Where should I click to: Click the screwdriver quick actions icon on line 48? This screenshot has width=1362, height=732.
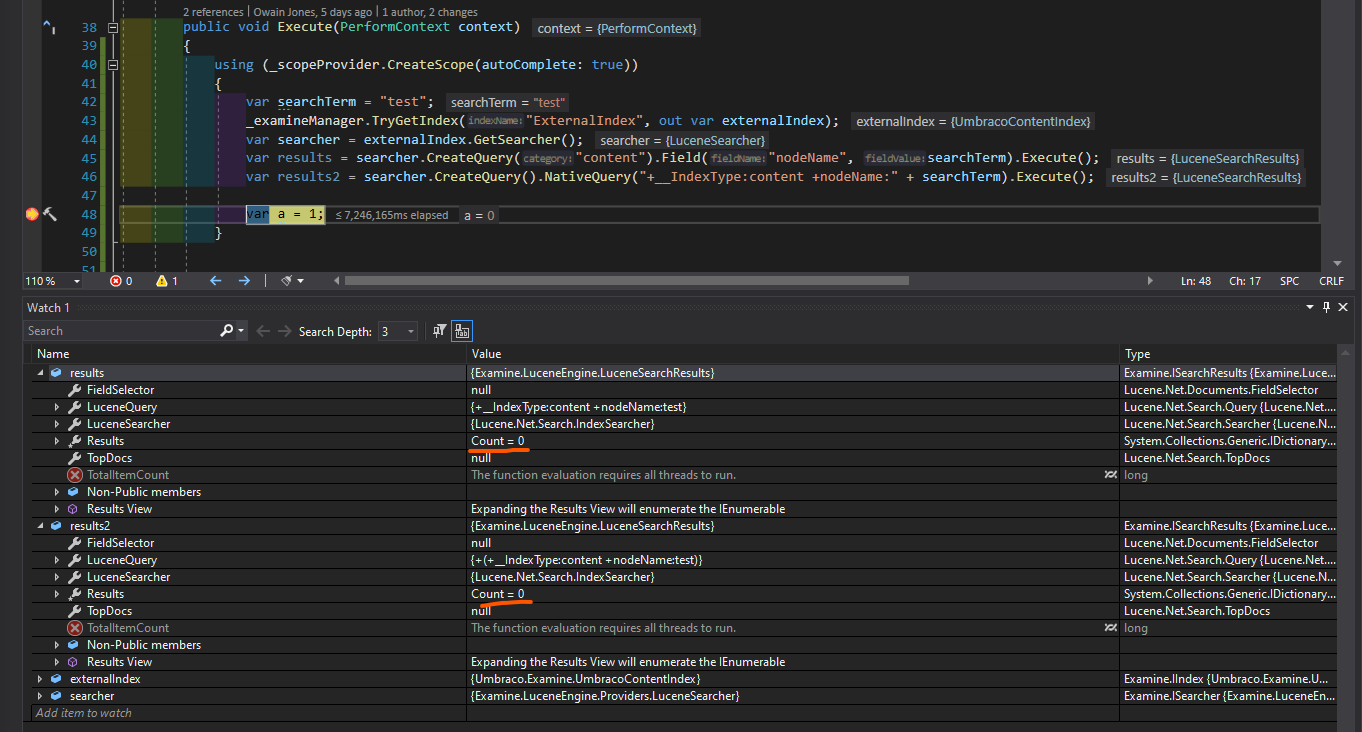pos(49,215)
